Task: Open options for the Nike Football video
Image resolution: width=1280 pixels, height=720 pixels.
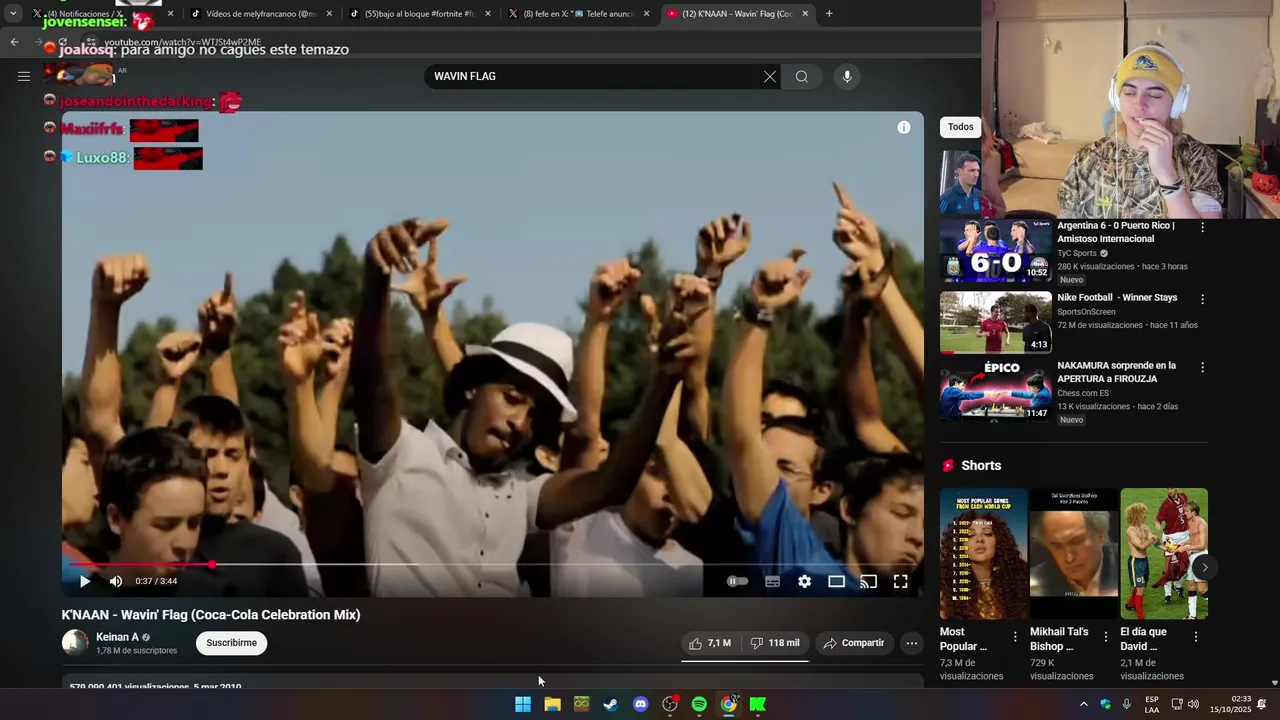Action: [x=1202, y=299]
